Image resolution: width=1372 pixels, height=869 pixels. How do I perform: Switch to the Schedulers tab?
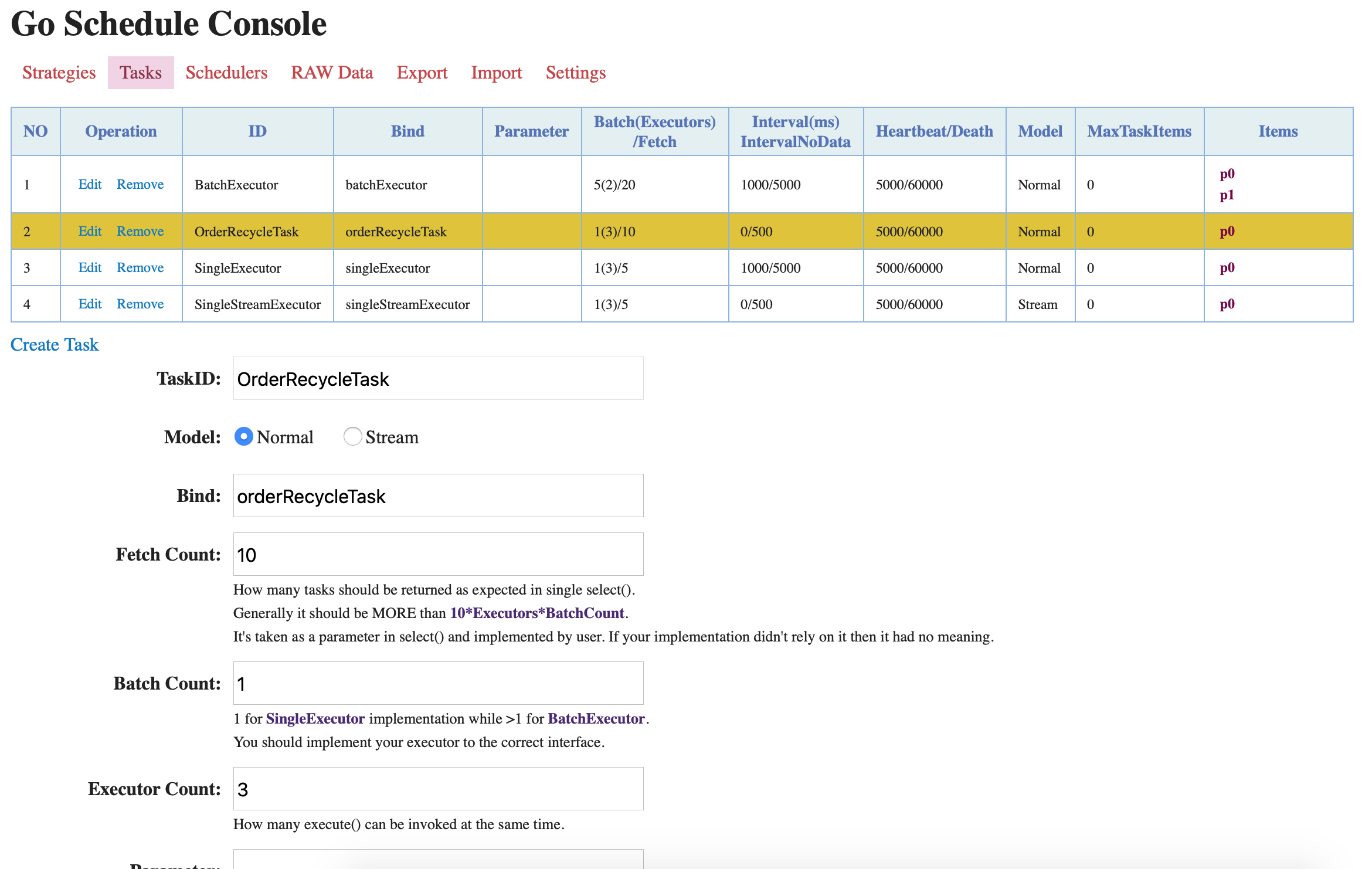pyautogui.click(x=226, y=73)
